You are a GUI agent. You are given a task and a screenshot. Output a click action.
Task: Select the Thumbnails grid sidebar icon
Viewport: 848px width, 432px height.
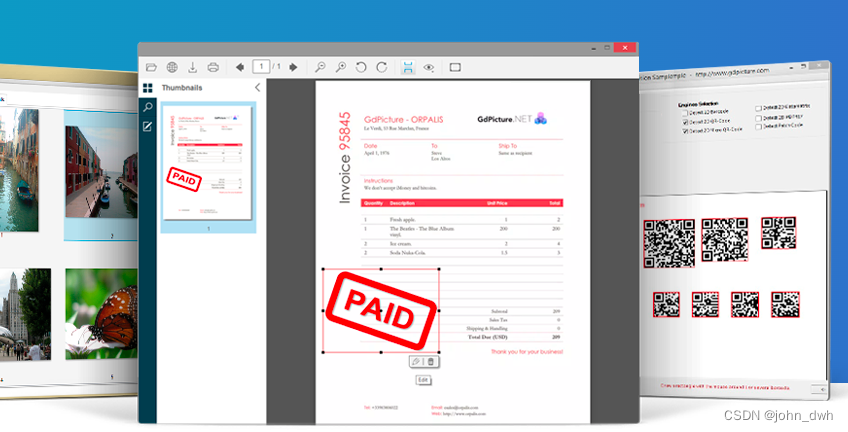[148, 88]
